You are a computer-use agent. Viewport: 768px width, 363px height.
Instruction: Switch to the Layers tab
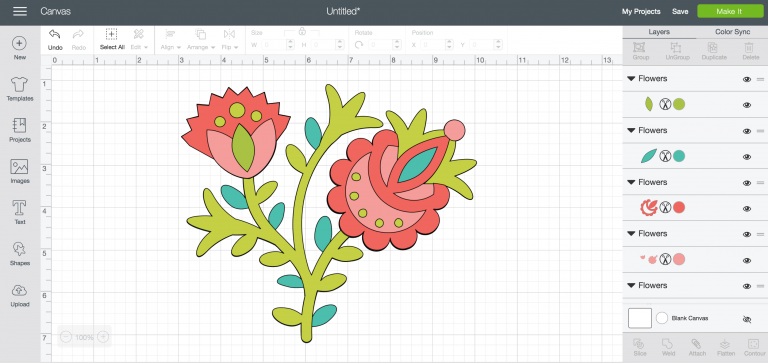(659, 32)
